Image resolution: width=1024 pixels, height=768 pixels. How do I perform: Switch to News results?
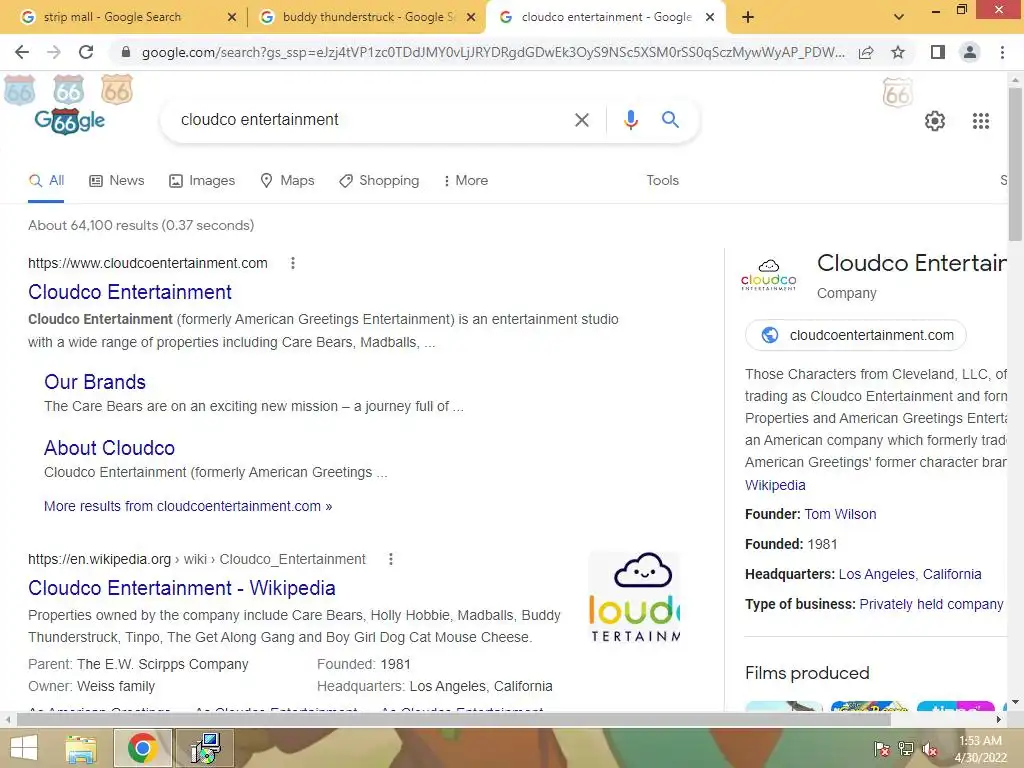coord(117,181)
